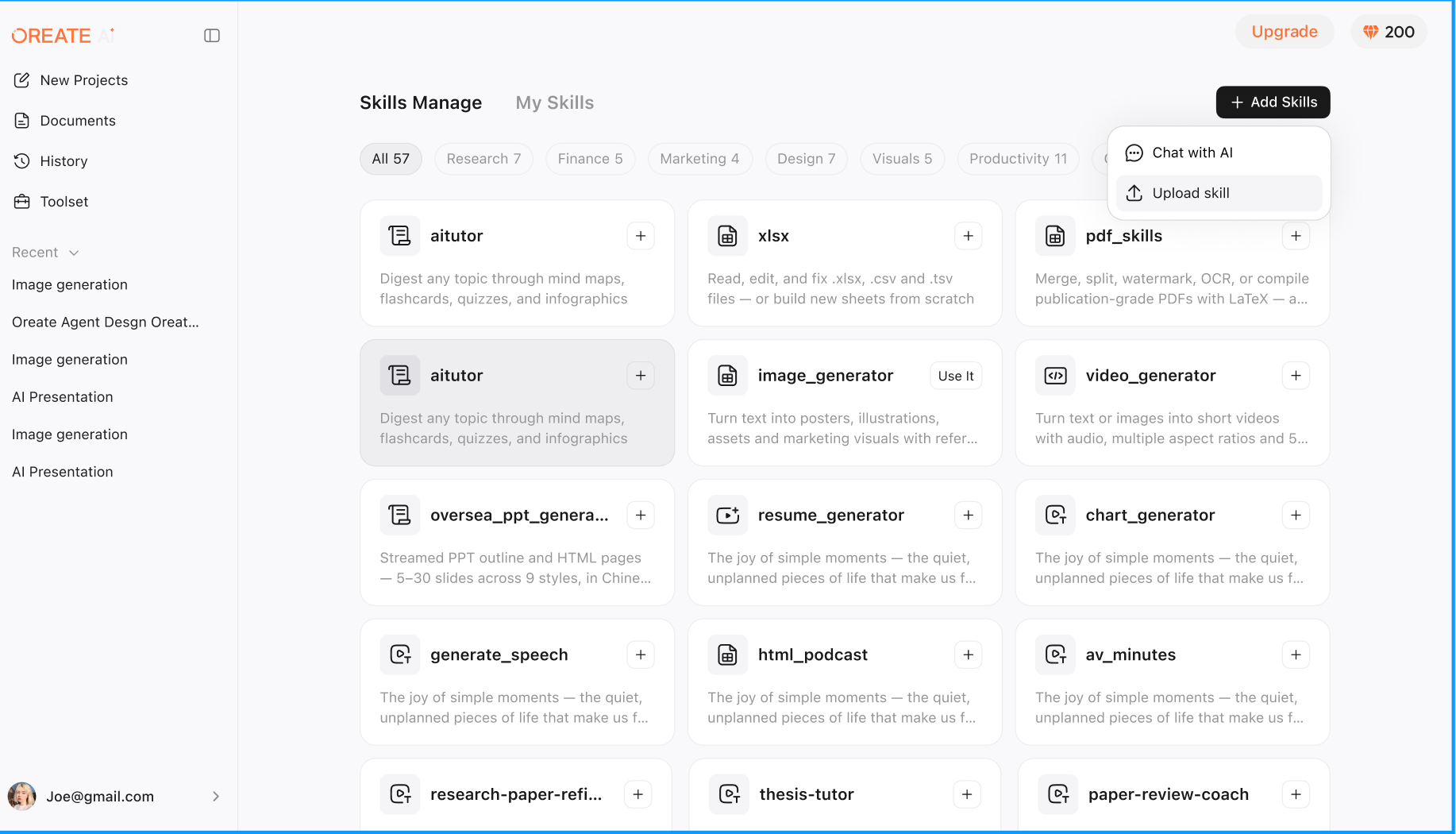The height and width of the screenshot is (834, 1456).
Task: Click the New Projects pencil icon
Action: (22, 80)
